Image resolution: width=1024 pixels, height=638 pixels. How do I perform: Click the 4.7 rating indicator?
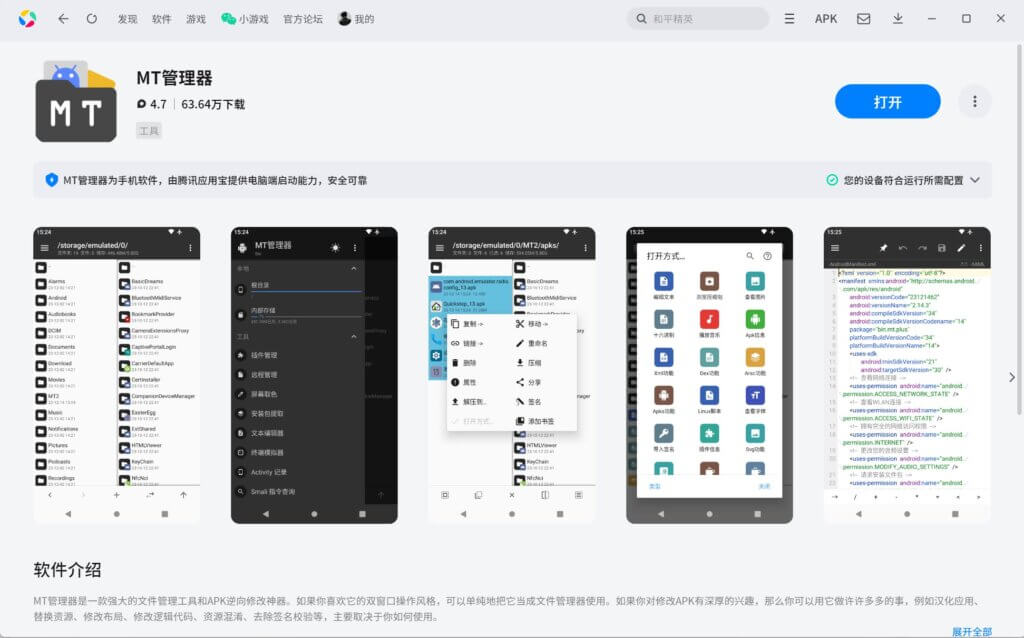point(152,104)
